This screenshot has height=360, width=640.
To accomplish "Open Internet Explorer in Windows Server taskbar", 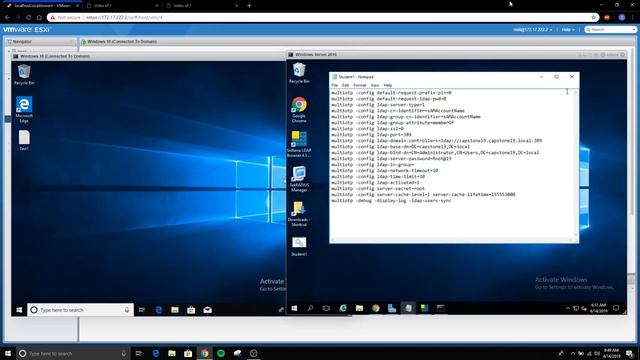I will (x=343, y=308).
